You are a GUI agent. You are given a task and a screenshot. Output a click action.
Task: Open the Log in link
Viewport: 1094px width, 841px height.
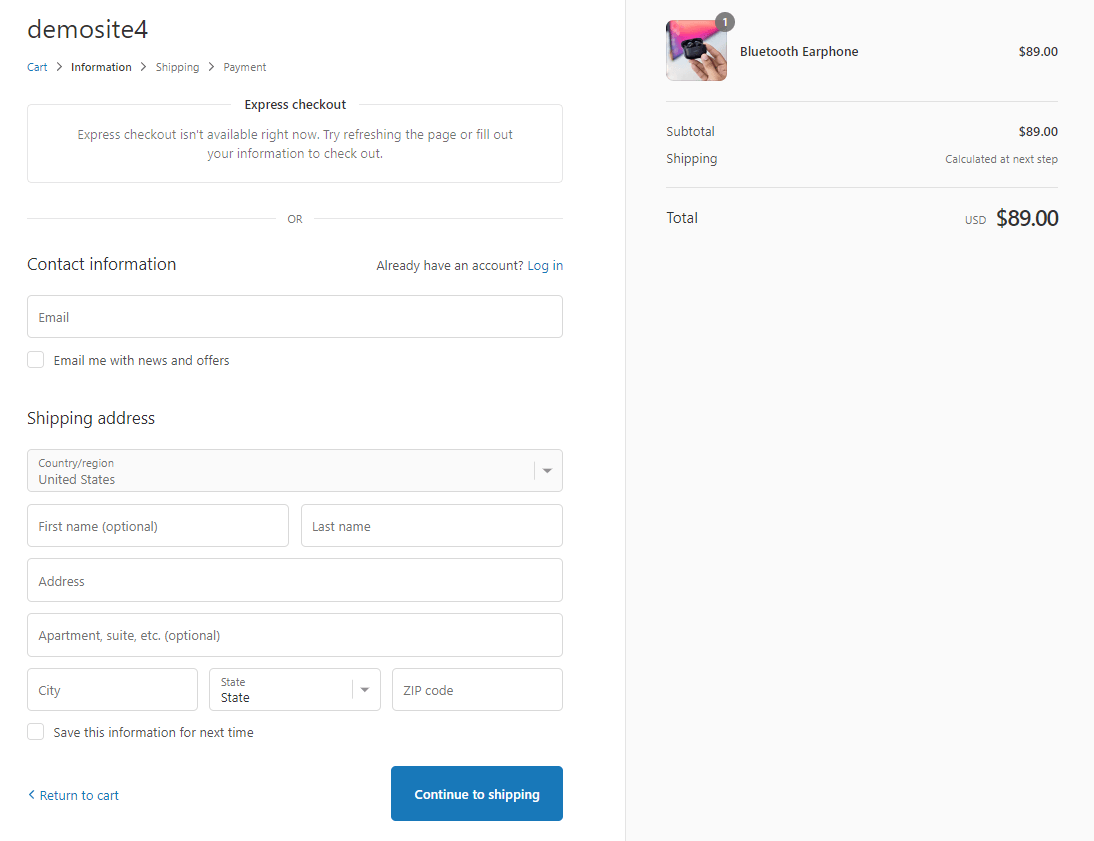click(545, 265)
